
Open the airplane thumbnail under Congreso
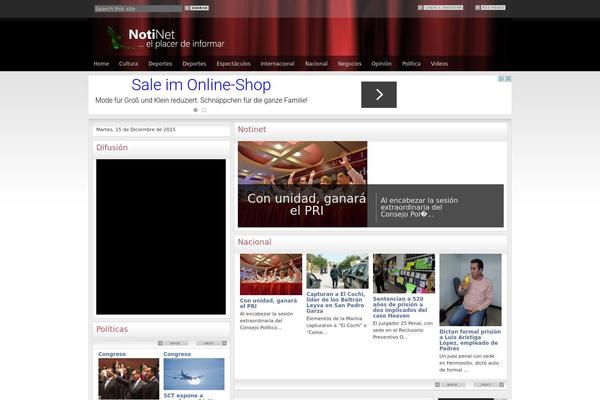click(194, 374)
